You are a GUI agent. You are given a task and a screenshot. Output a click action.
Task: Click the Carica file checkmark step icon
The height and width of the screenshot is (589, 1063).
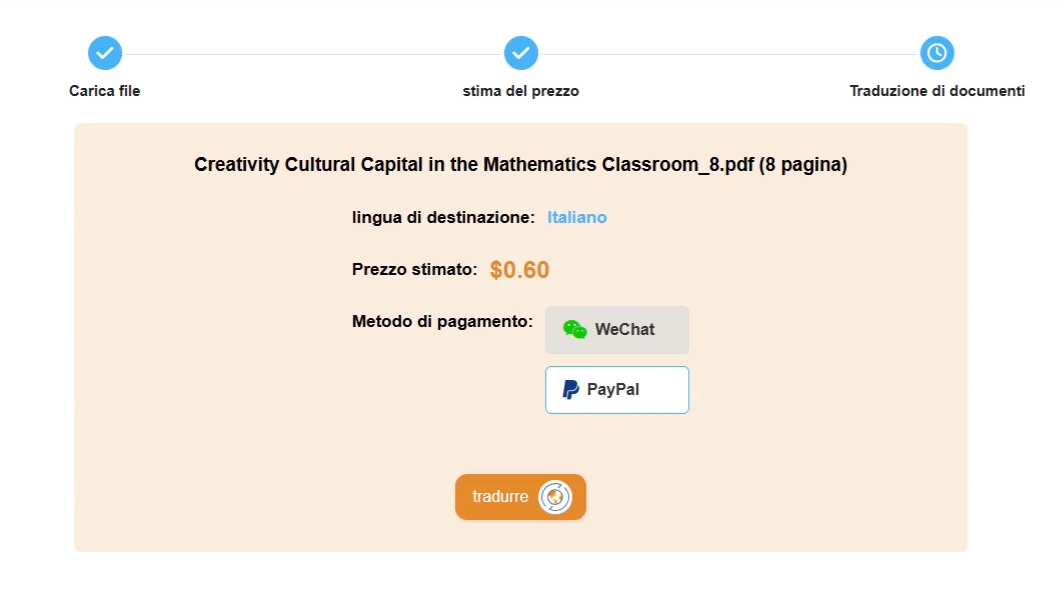(105, 53)
